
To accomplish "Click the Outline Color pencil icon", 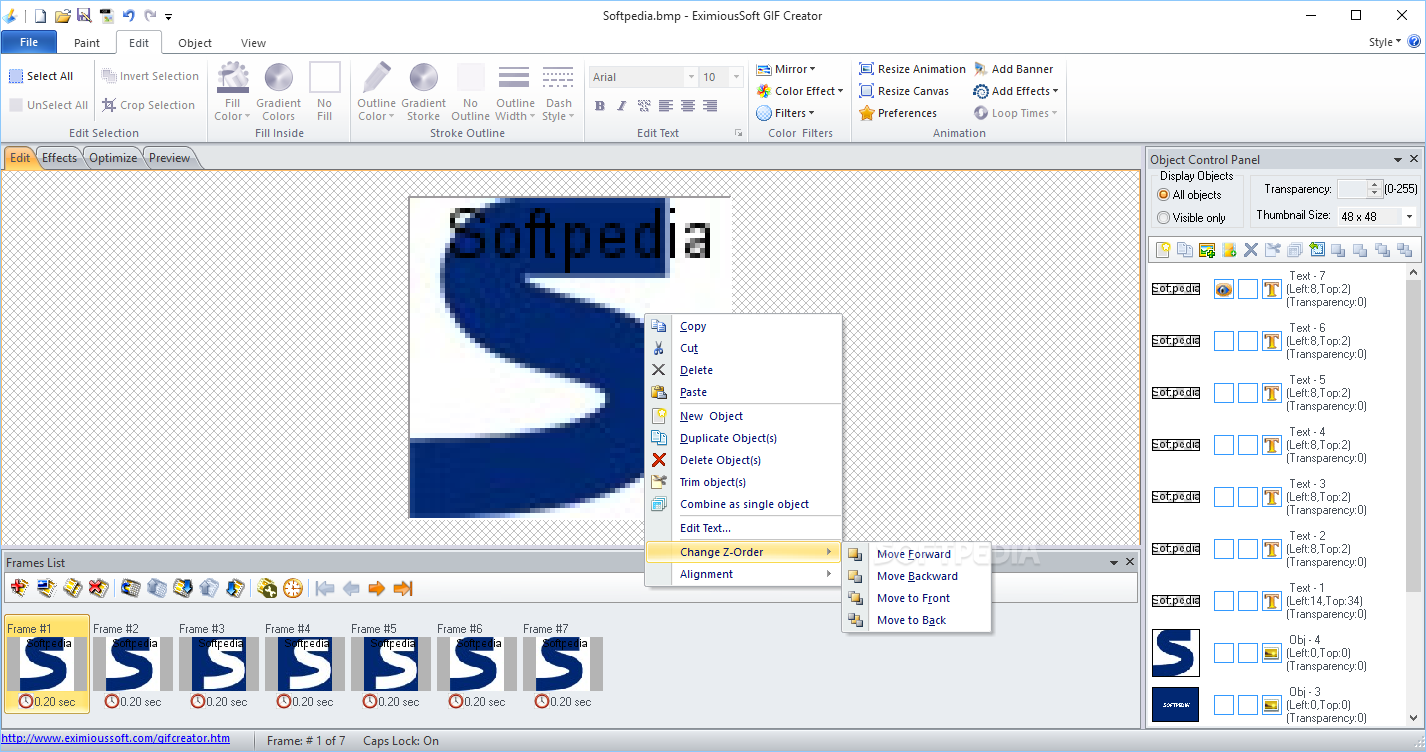I will pos(377,78).
